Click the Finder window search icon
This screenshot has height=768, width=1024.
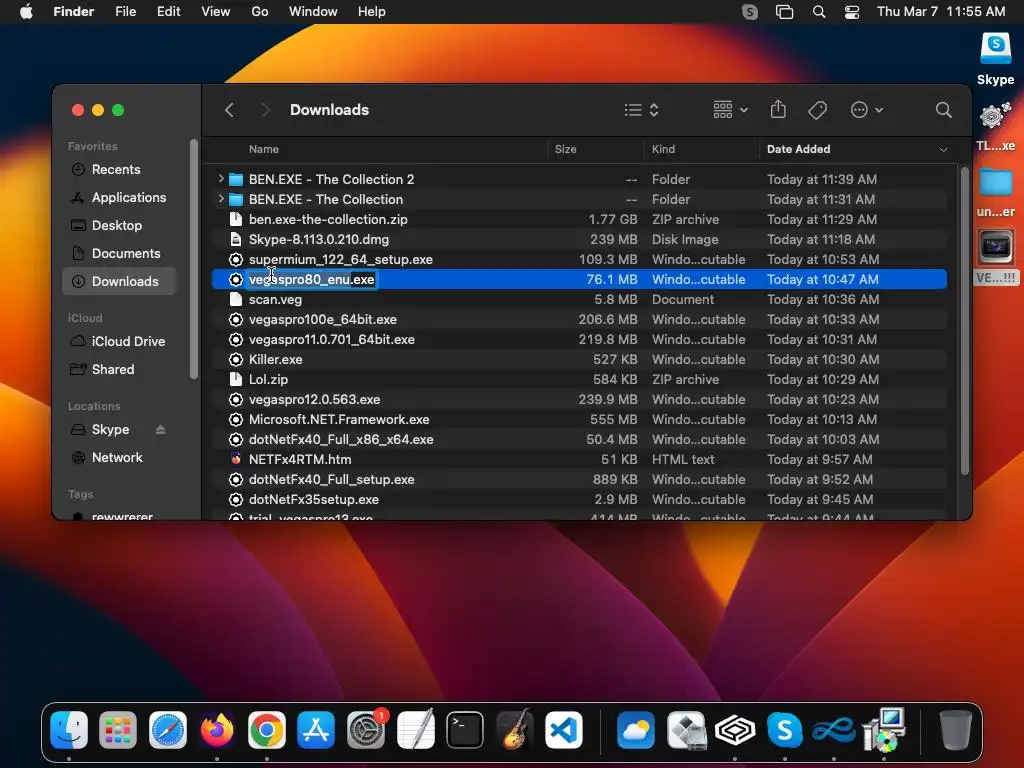[943, 110]
